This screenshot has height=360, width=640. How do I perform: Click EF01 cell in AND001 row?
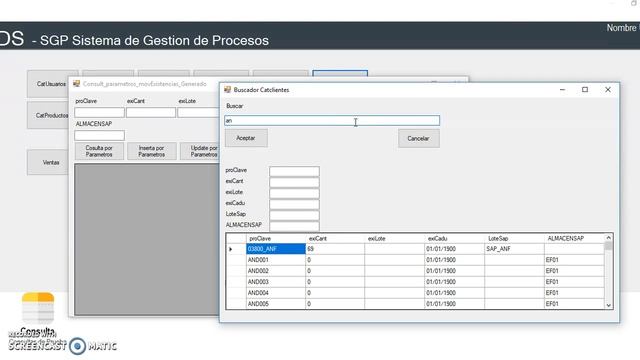[x=574, y=260]
